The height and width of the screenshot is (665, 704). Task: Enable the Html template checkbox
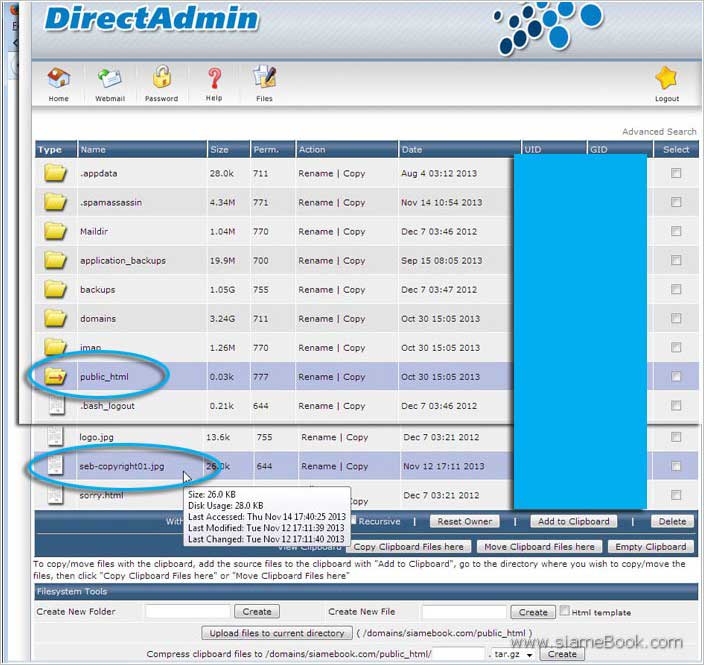coord(565,611)
